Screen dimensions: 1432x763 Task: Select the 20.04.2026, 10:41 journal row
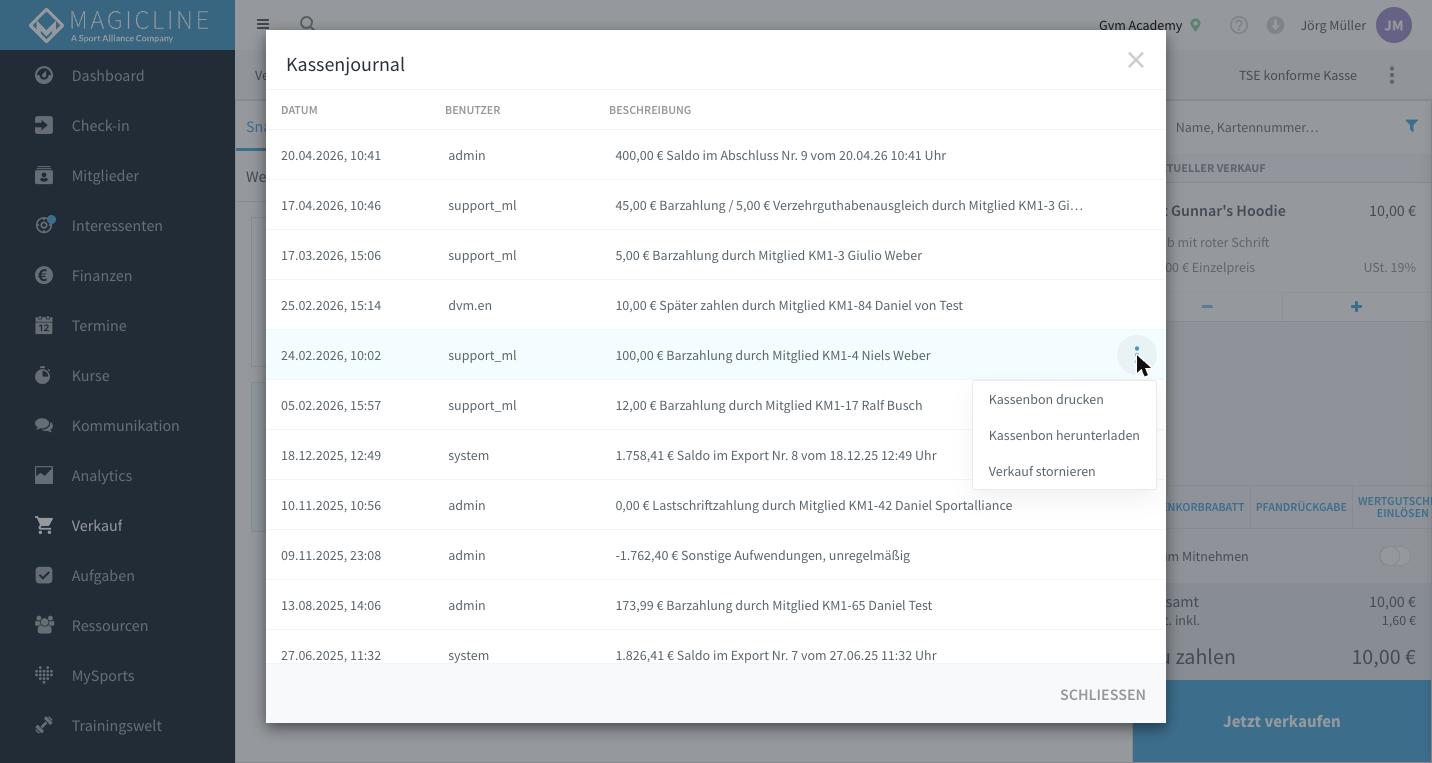[716, 155]
